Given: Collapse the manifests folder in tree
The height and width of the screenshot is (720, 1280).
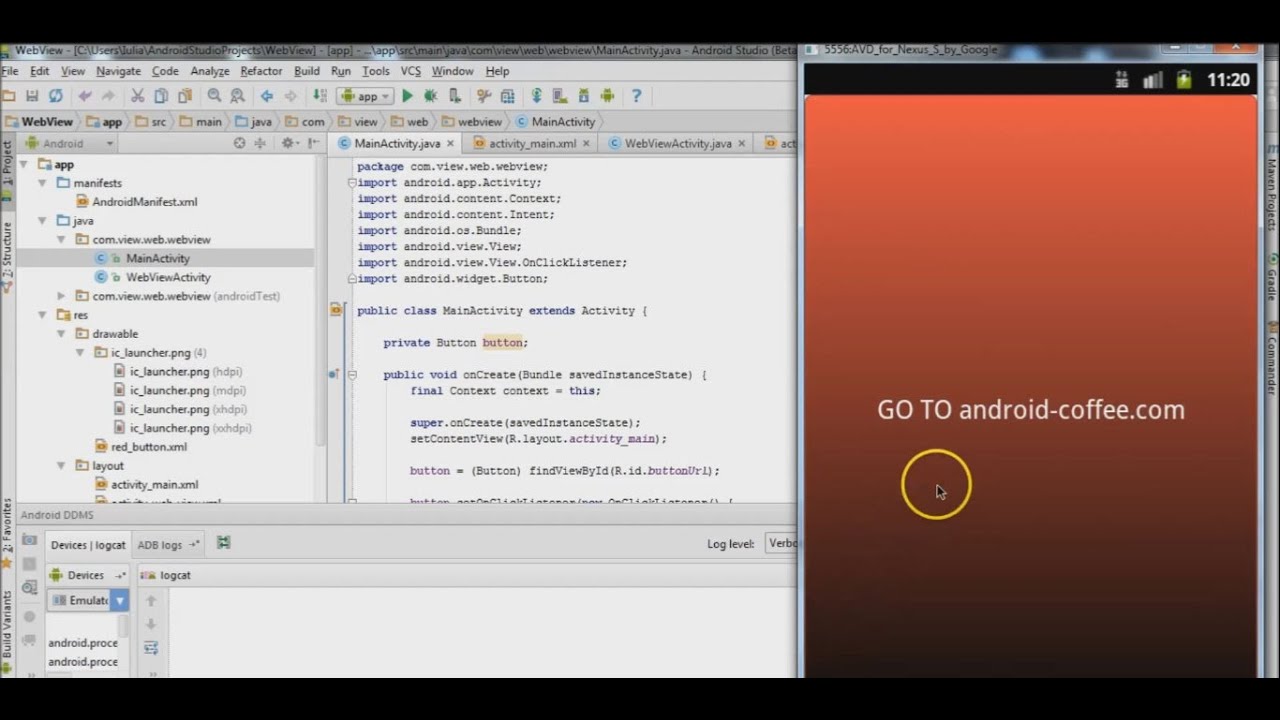Looking at the screenshot, I should point(42,183).
